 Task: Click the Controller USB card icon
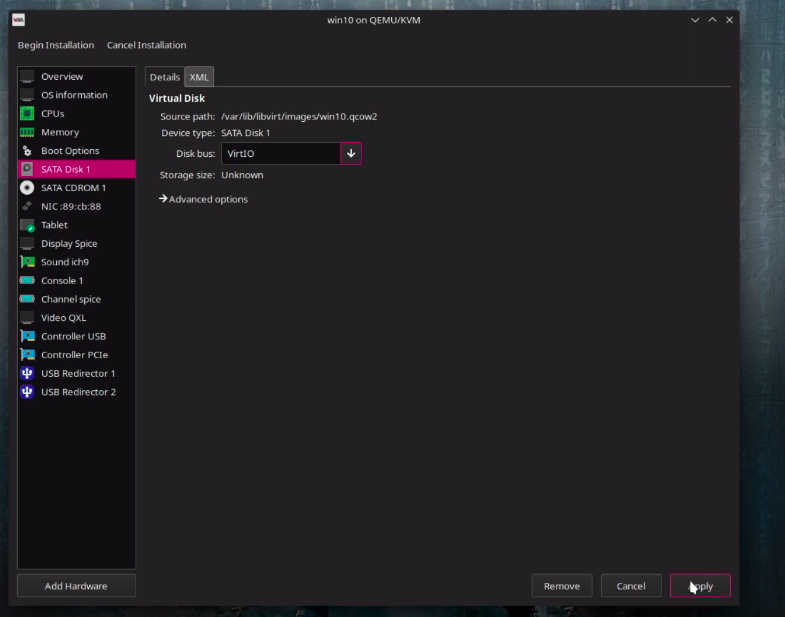pos(27,336)
